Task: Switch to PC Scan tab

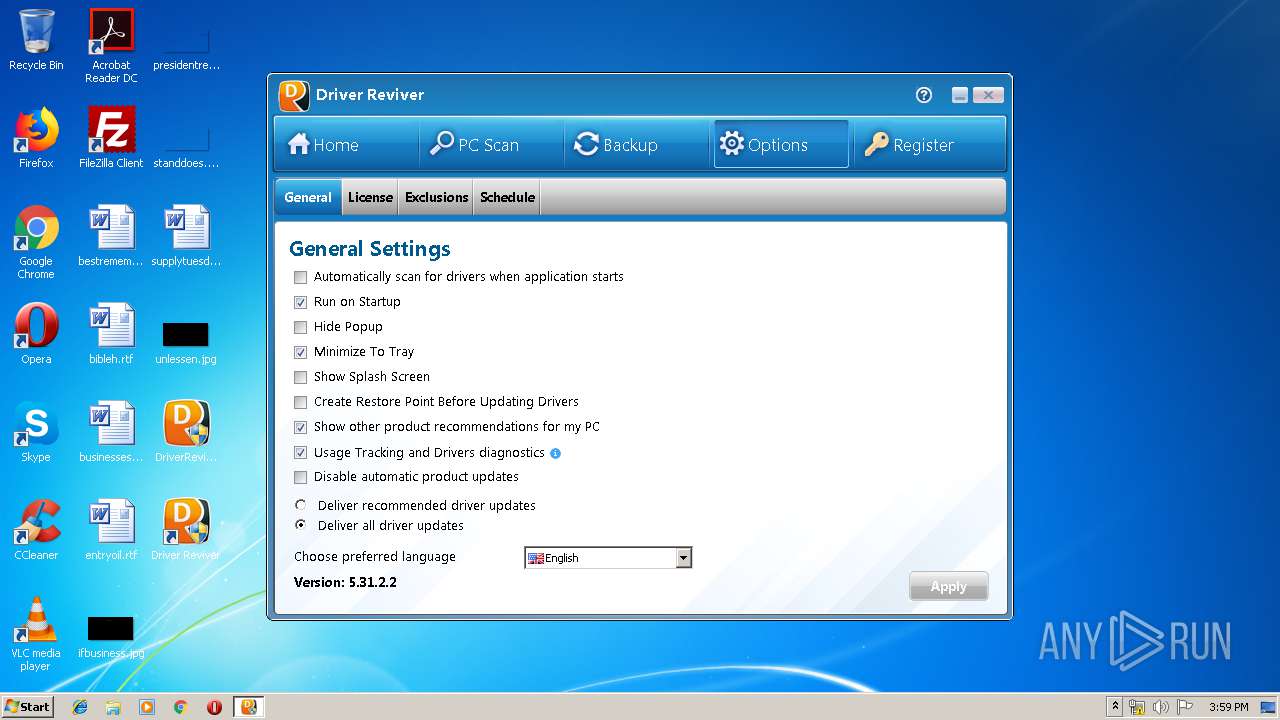Action: click(491, 145)
